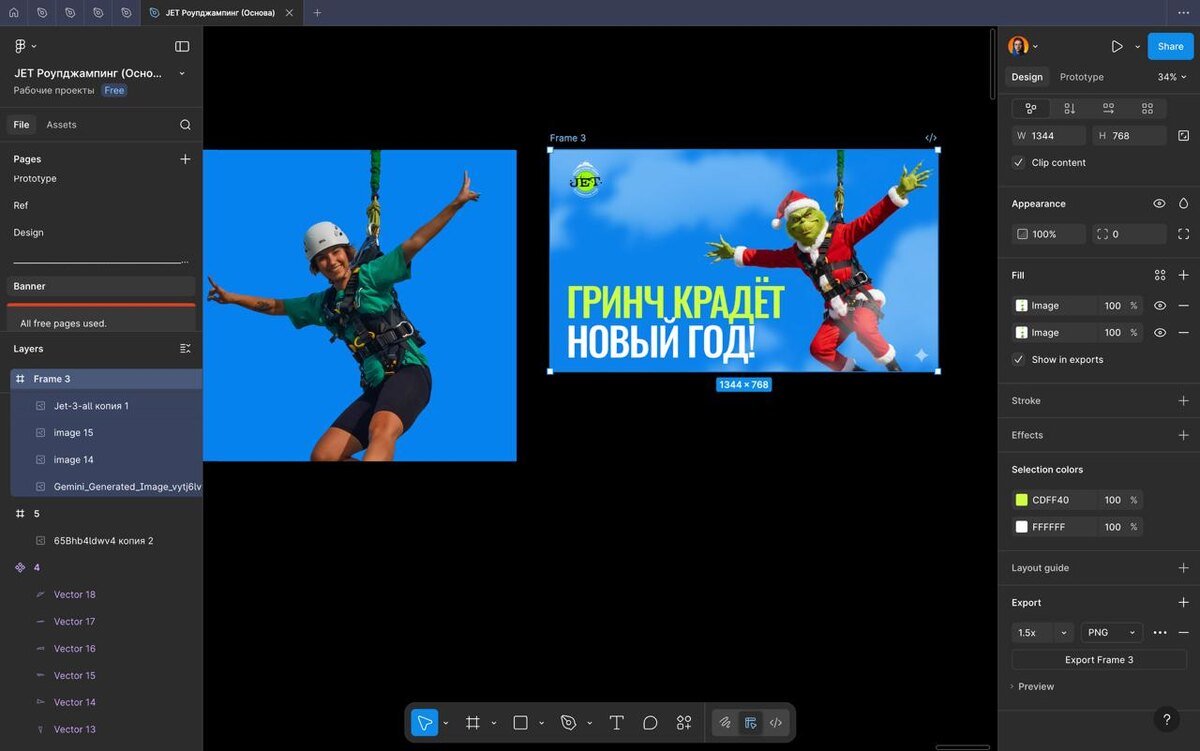Collapse all layers icon in Layers header
The image size is (1200, 751).
[x=185, y=349]
